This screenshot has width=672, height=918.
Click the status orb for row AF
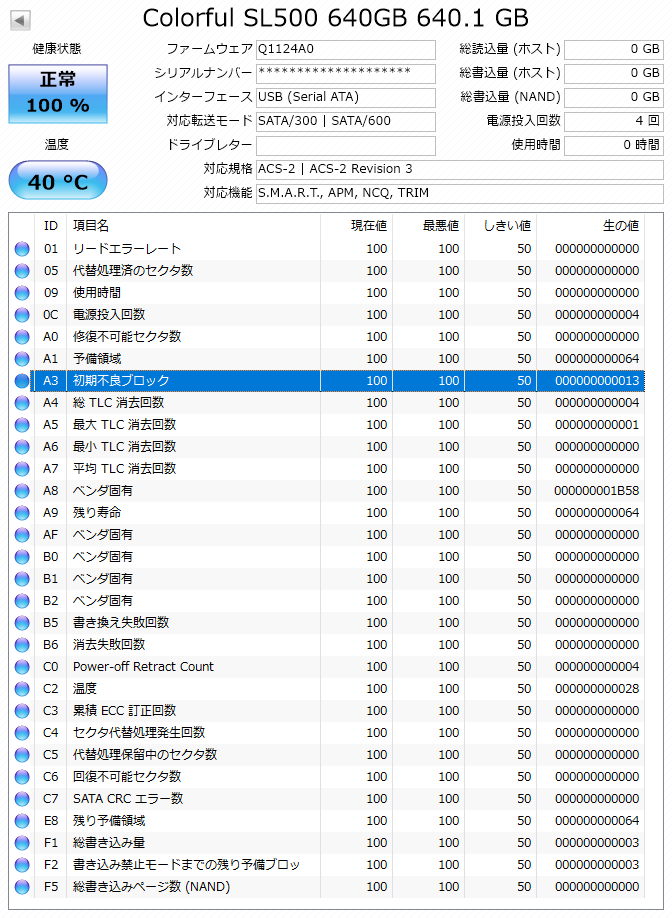coord(22,535)
